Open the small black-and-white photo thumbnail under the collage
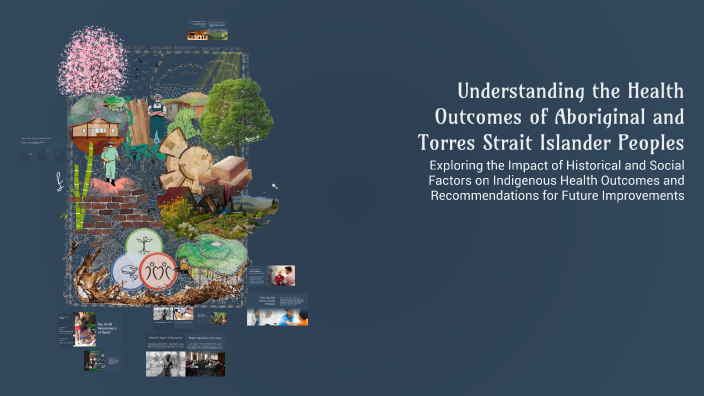This screenshot has width=704, height=396. pyautogui.click(x=163, y=315)
